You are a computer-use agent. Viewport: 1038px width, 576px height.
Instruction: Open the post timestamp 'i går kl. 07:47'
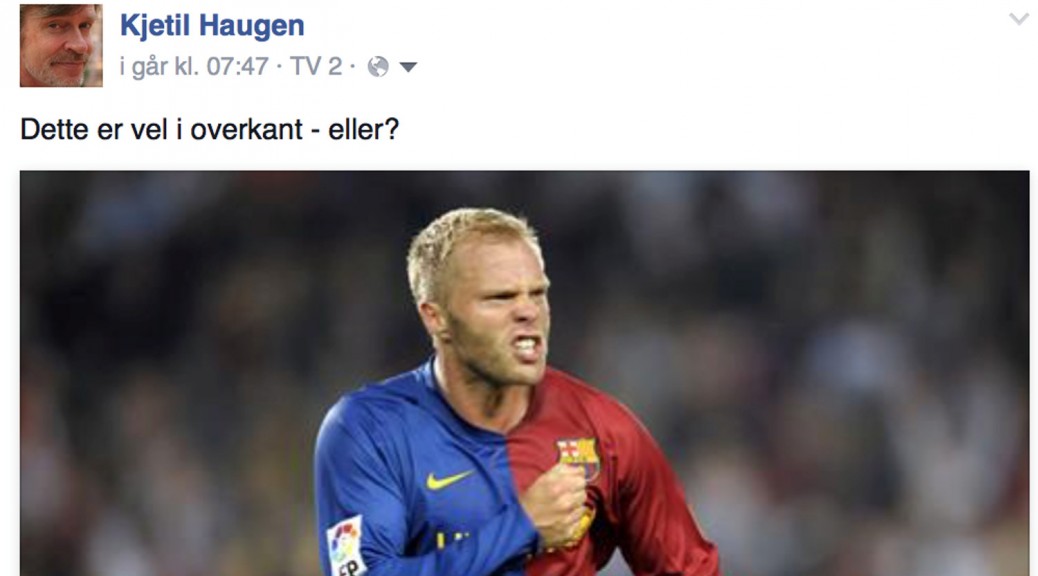(194, 67)
